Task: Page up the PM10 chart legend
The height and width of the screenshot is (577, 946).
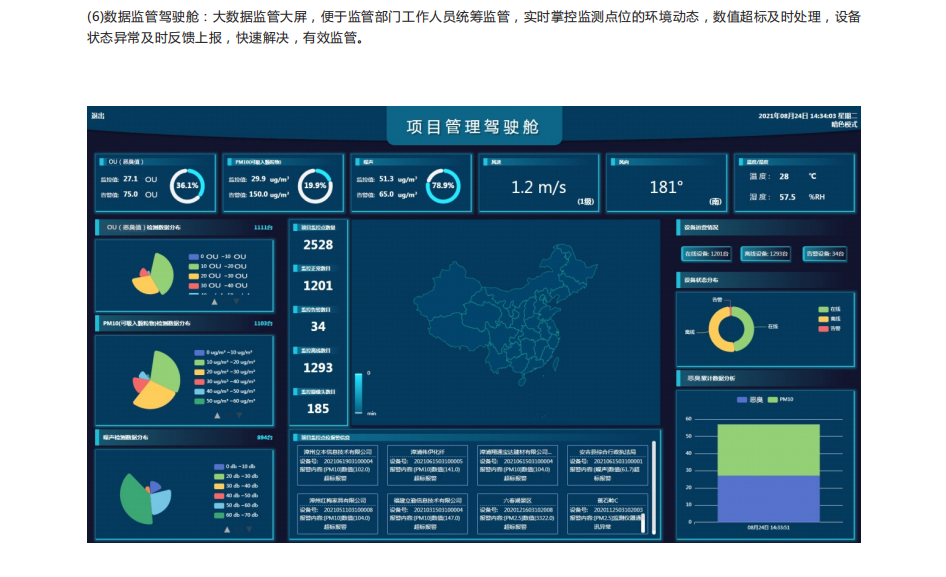Action: [217, 415]
